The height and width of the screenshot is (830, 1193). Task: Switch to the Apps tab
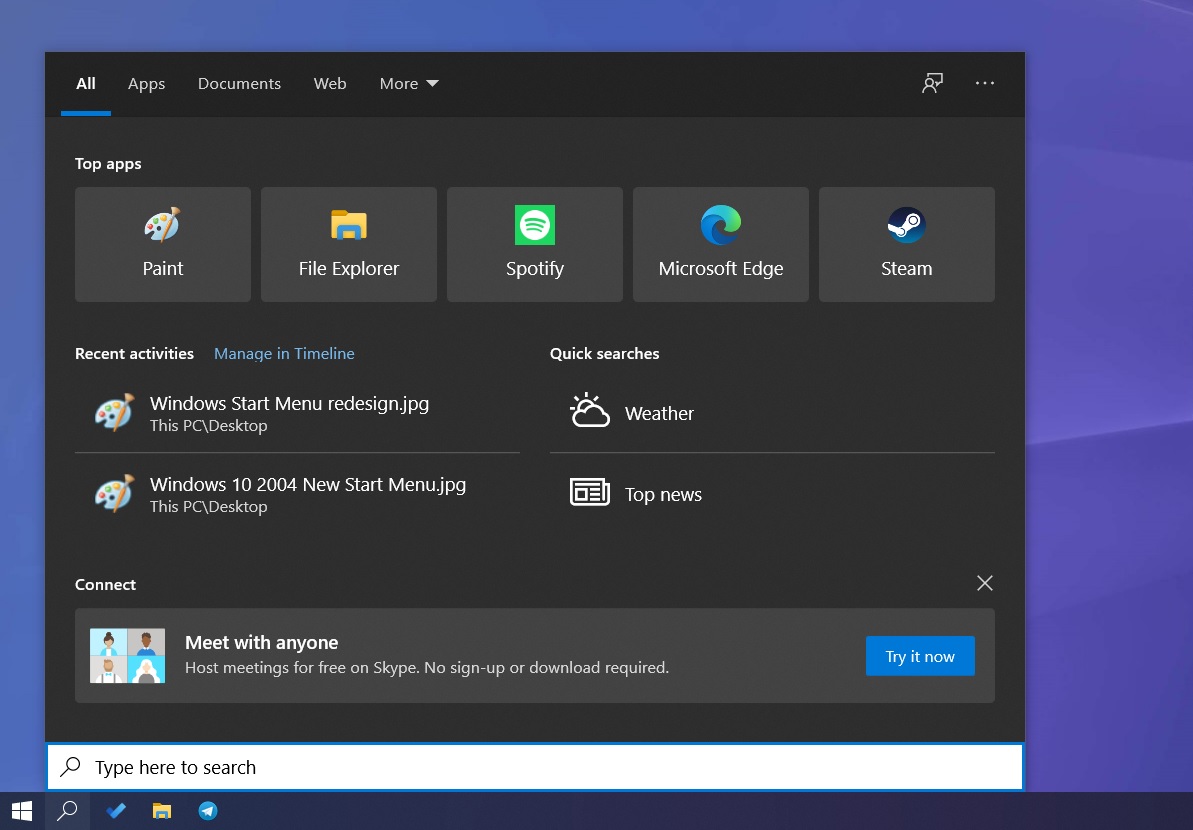point(146,84)
